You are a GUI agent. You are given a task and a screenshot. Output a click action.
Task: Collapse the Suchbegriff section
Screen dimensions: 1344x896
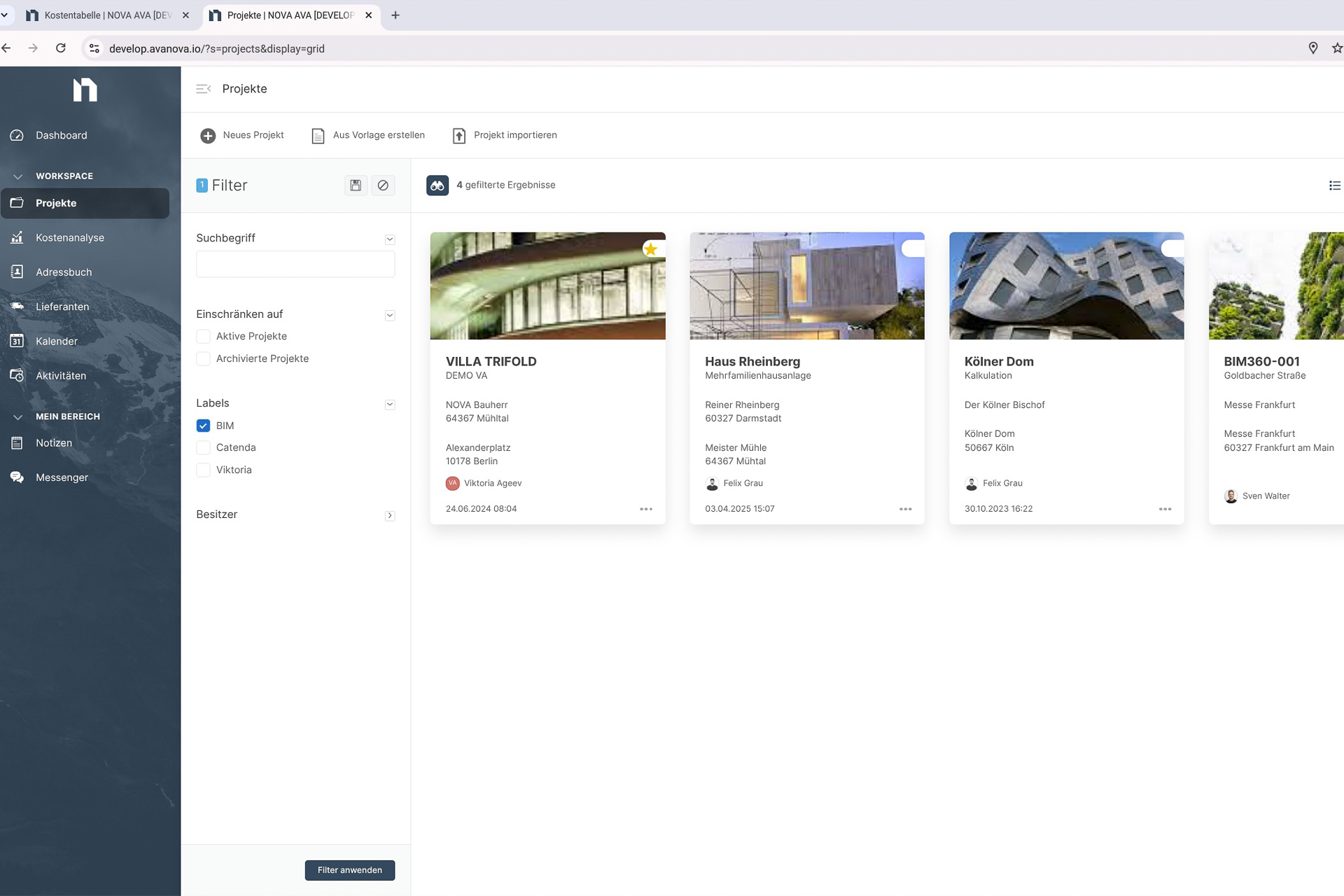pos(389,239)
